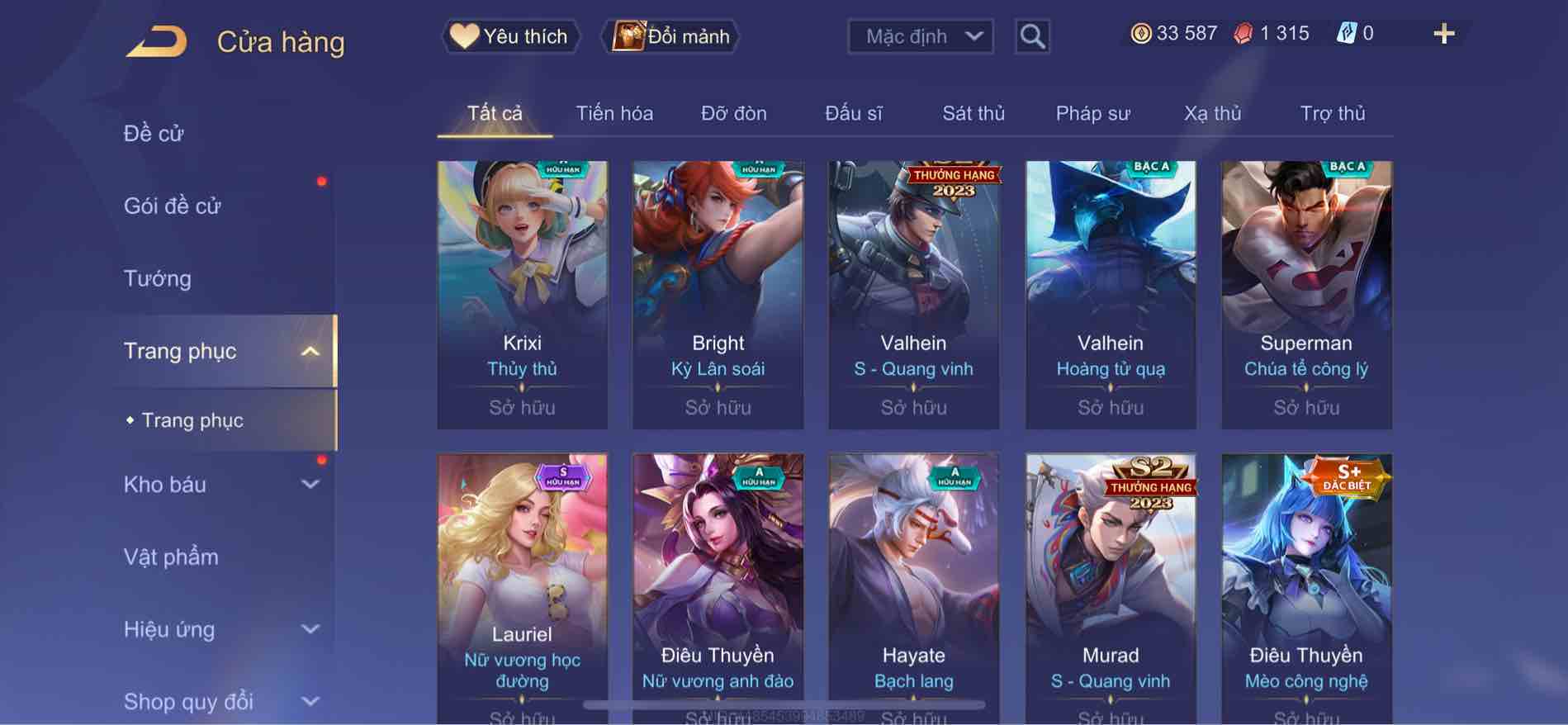Switch to the Sát thủ tab
1568x725 pixels.
point(973,113)
